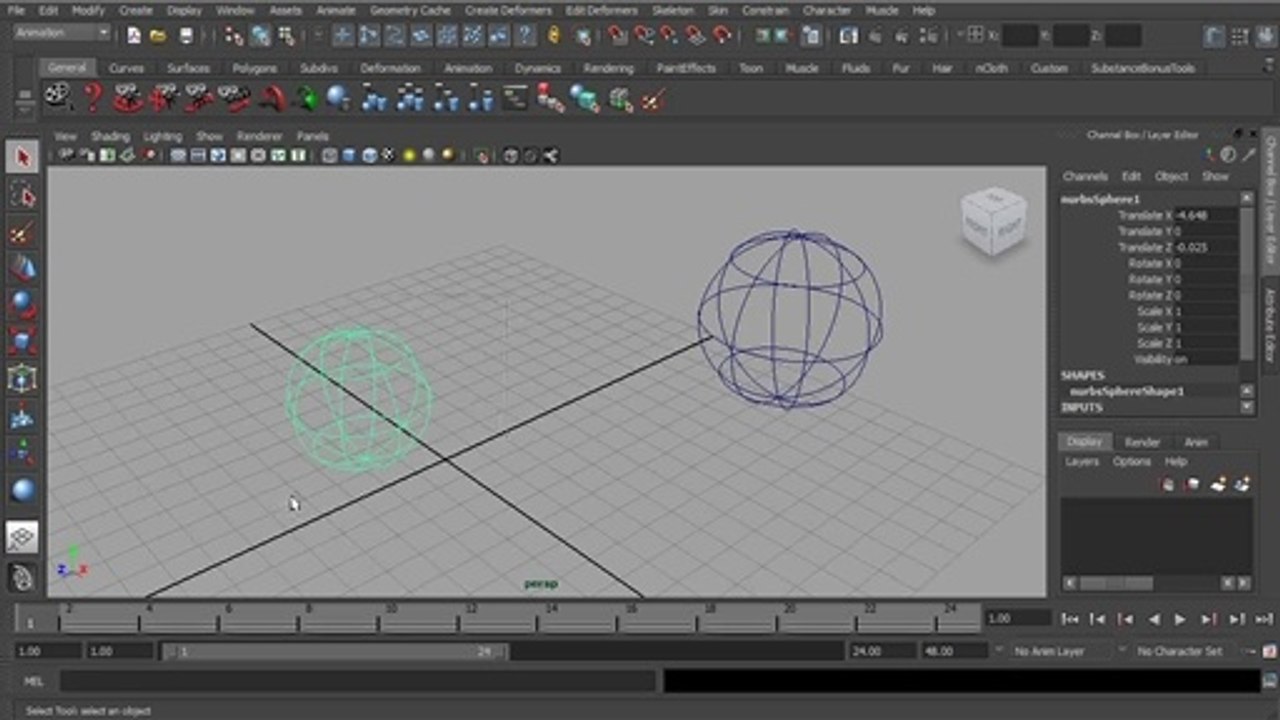Viewport: 1280px width, 720px height.
Task: Create a new scene with the file icon
Action: pyautogui.click(x=135, y=35)
